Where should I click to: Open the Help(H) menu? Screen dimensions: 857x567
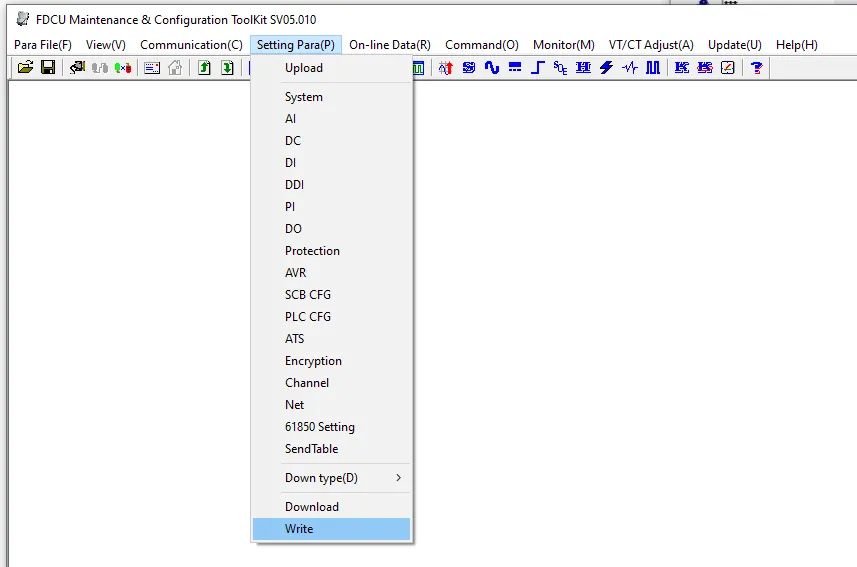pos(796,45)
